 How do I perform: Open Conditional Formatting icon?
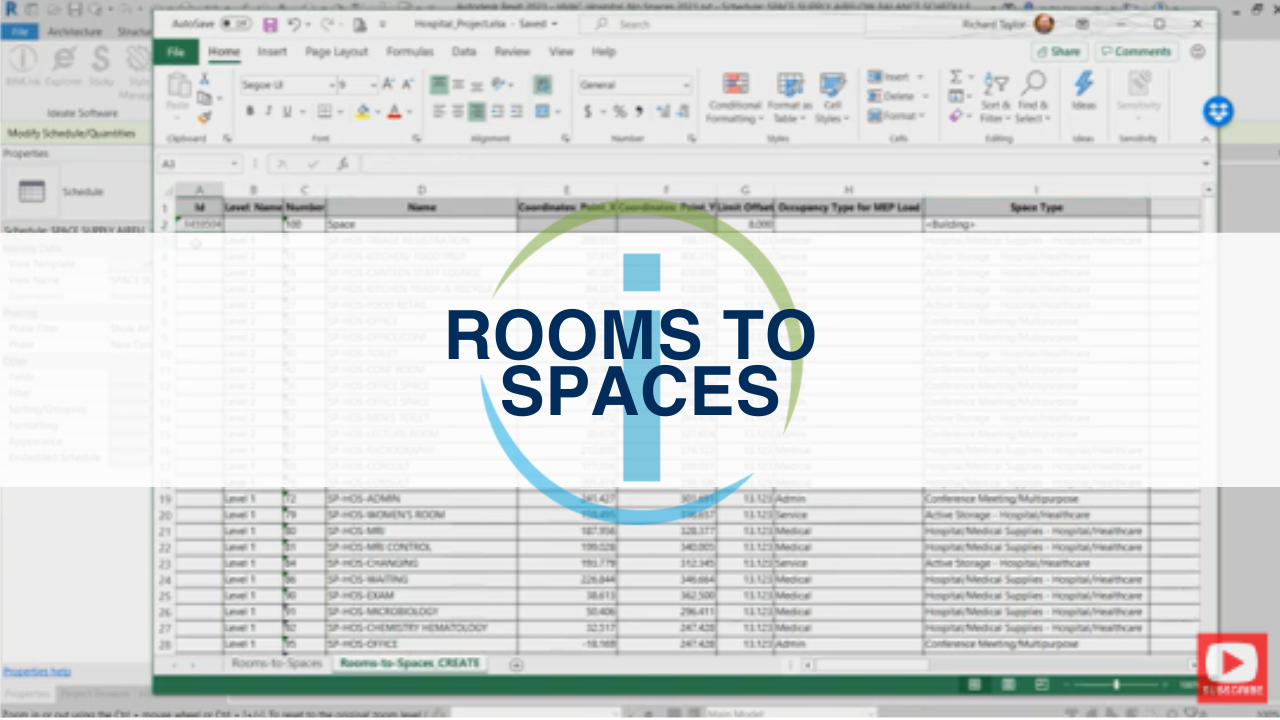[x=735, y=84]
